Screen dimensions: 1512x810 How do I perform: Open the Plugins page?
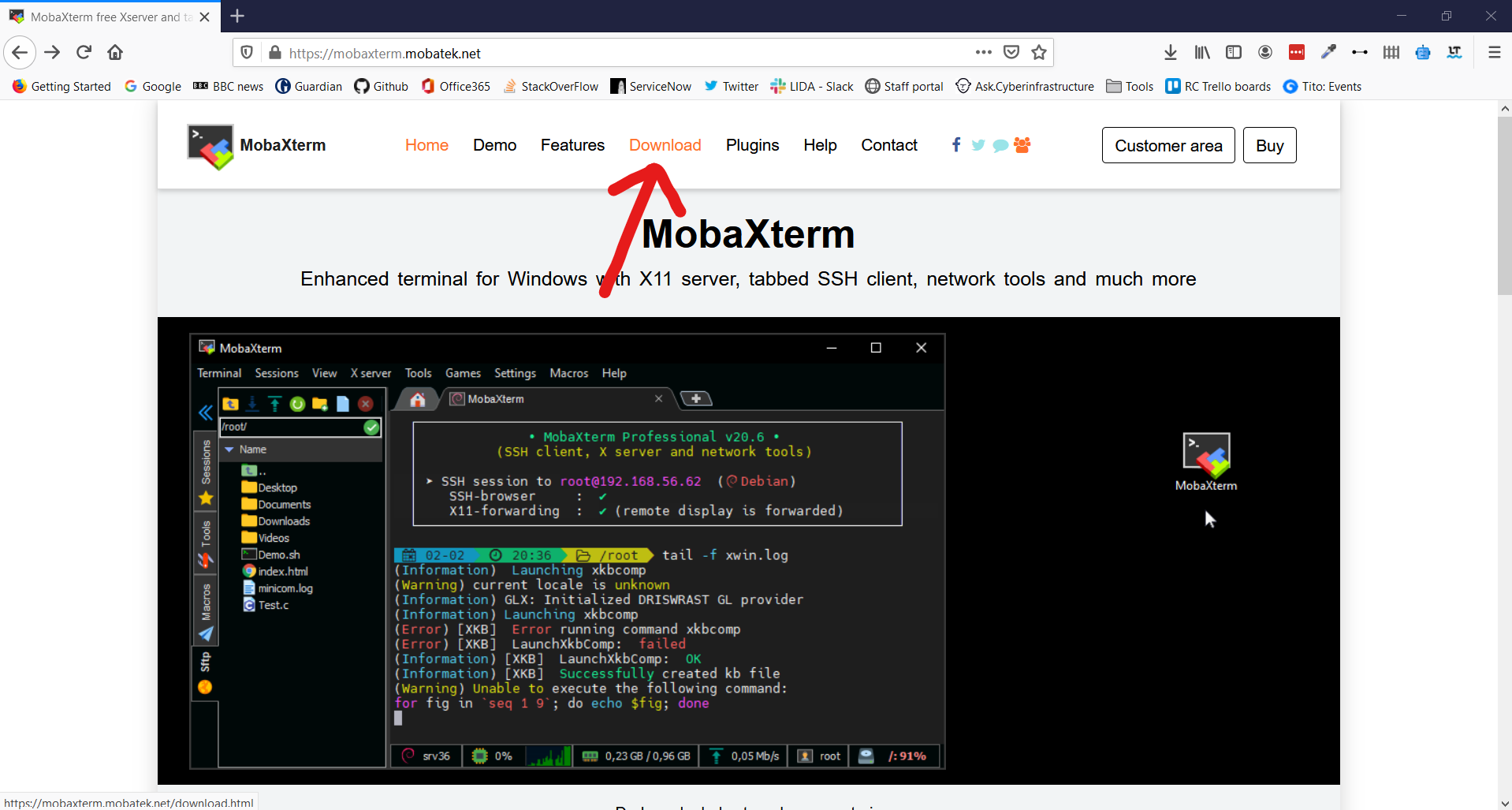point(752,145)
